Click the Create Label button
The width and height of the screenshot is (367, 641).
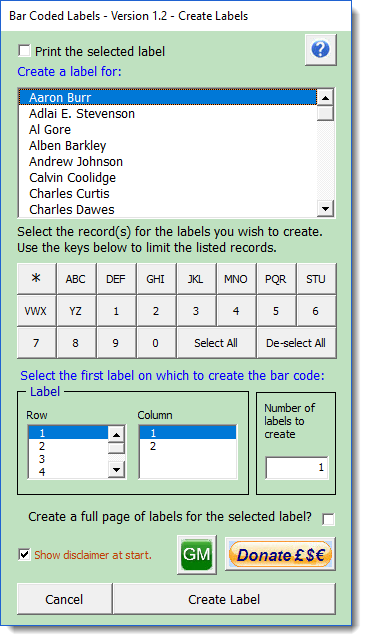[224, 599]
